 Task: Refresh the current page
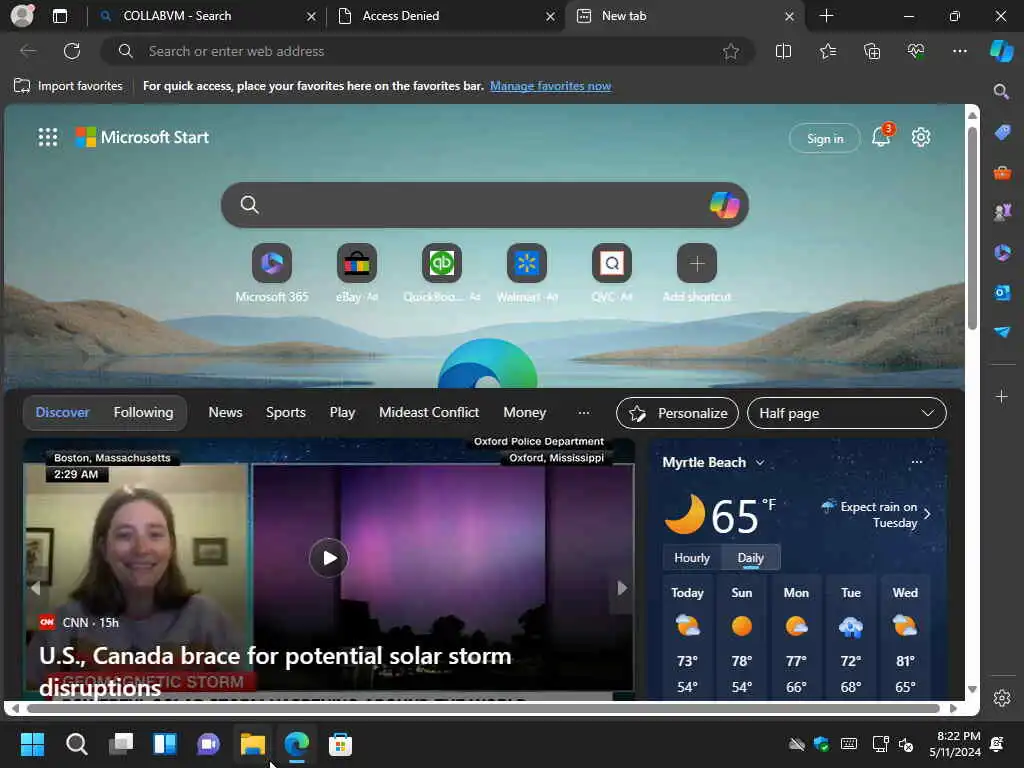click(x=72, y=51)
